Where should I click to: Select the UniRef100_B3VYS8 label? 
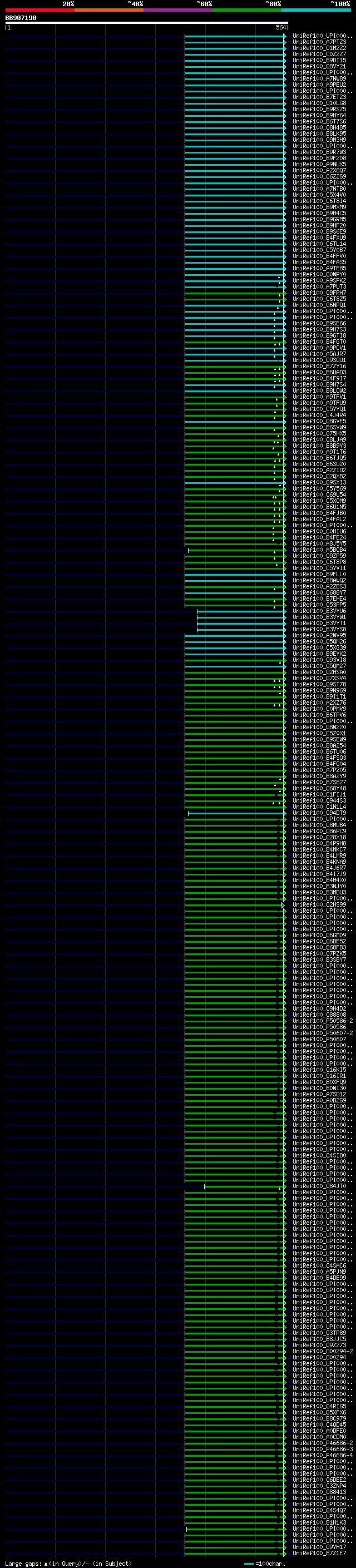coord(319,630)
